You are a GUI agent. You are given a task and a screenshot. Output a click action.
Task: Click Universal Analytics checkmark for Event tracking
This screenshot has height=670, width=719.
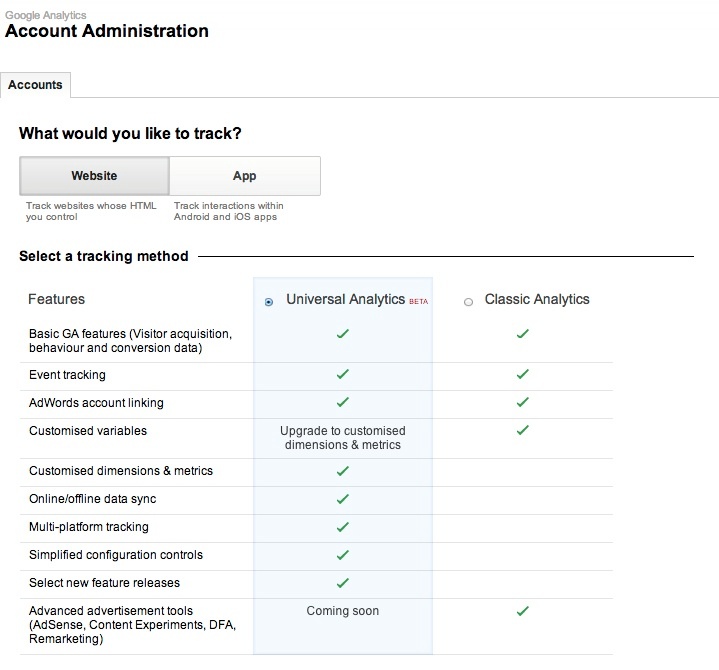coord(343,374)
